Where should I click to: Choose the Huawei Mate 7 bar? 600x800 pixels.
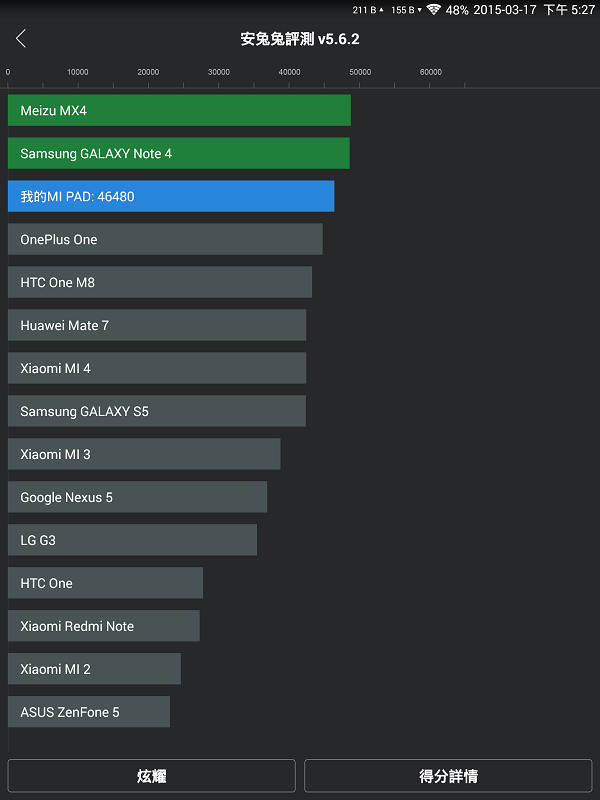pos(157,325)
